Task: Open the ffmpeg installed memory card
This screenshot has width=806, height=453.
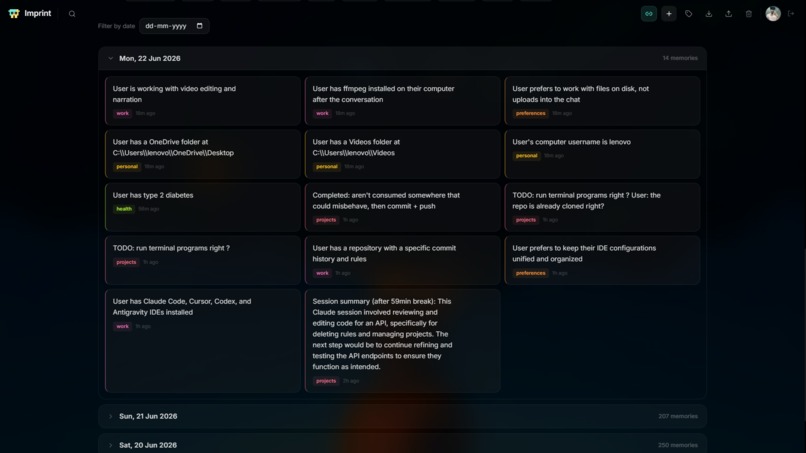Action: (x=402, y=101)
